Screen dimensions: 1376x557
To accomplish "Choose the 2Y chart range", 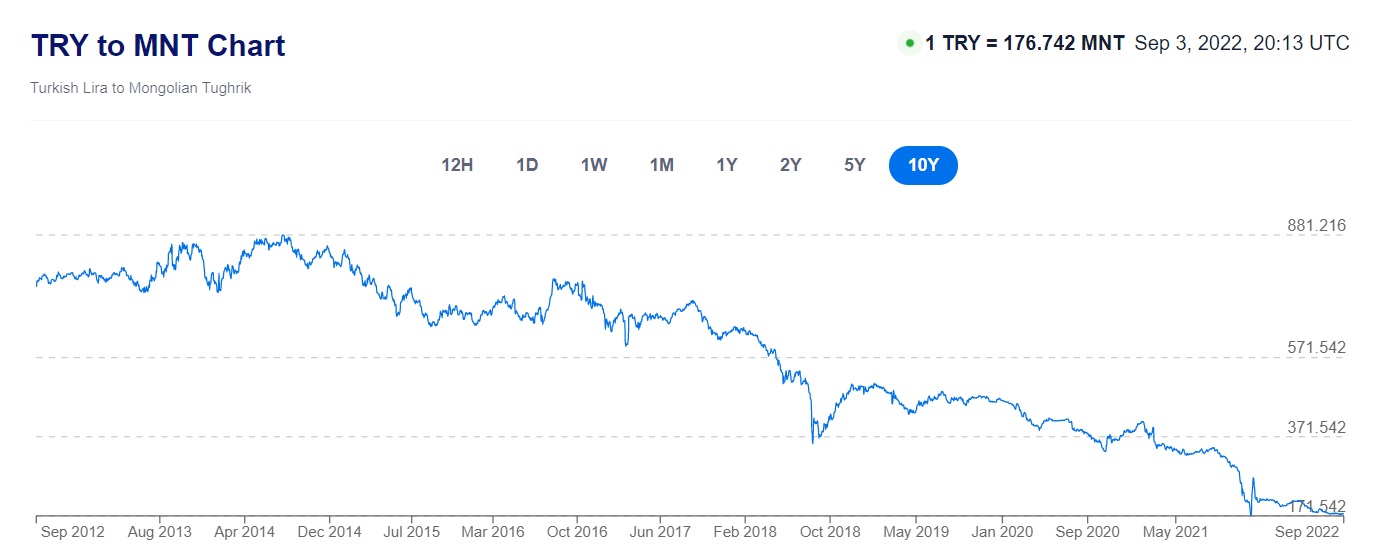I will click(x=791, y=165).
